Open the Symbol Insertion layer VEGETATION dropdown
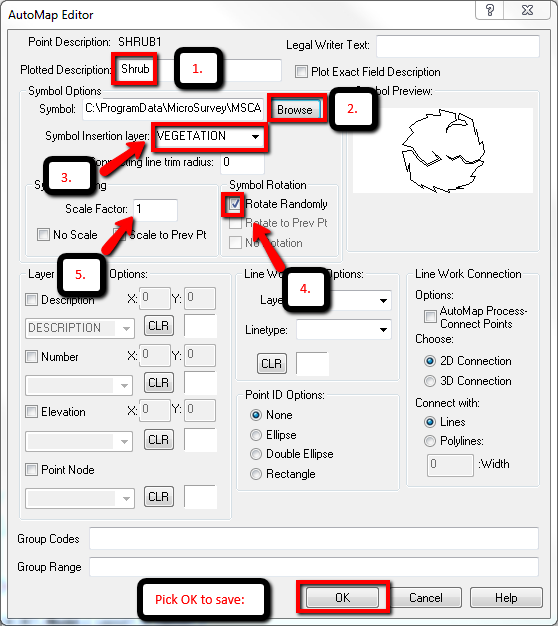Image resolution: width=558 pixels, height=626 pixels. coord(209,136)
